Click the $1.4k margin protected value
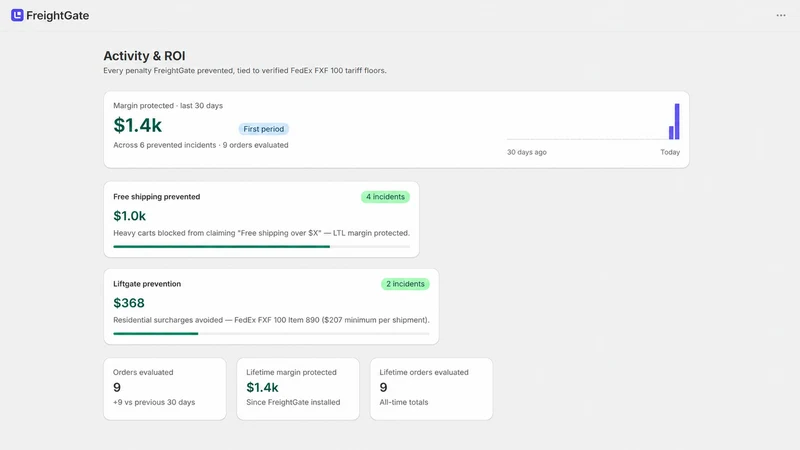Screen dimensions: 800x450 point(138,125)
